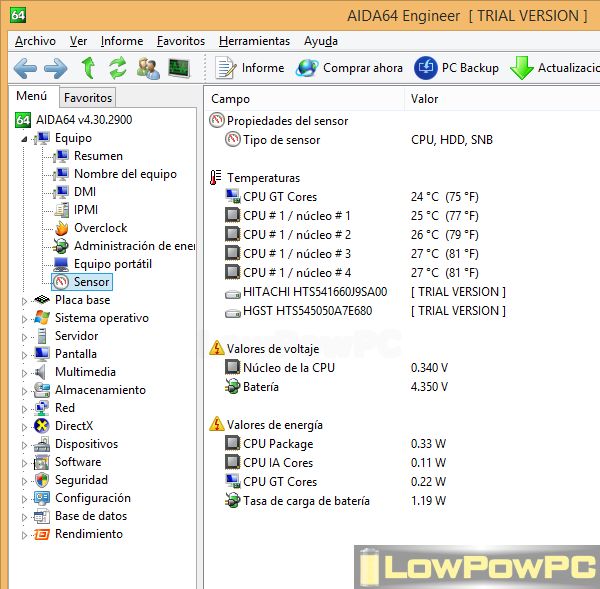
Task: Click the Comprar ahora button
Action: point(349,68)
